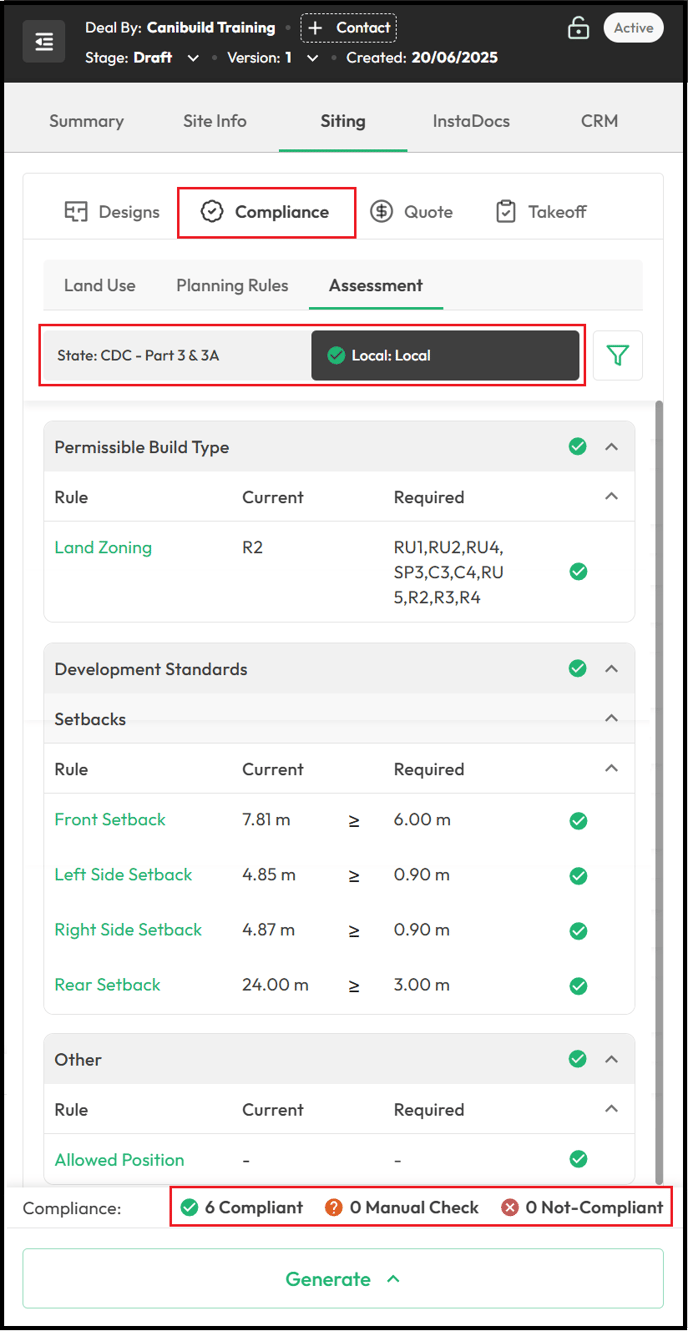Click Left Side Setback green check icon
688x1331 pixels.
(x=578, y=876)
